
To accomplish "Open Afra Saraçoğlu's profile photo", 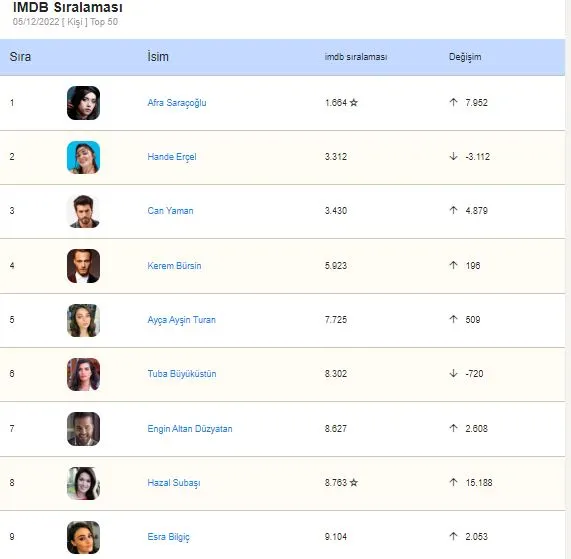I will 83,103.
